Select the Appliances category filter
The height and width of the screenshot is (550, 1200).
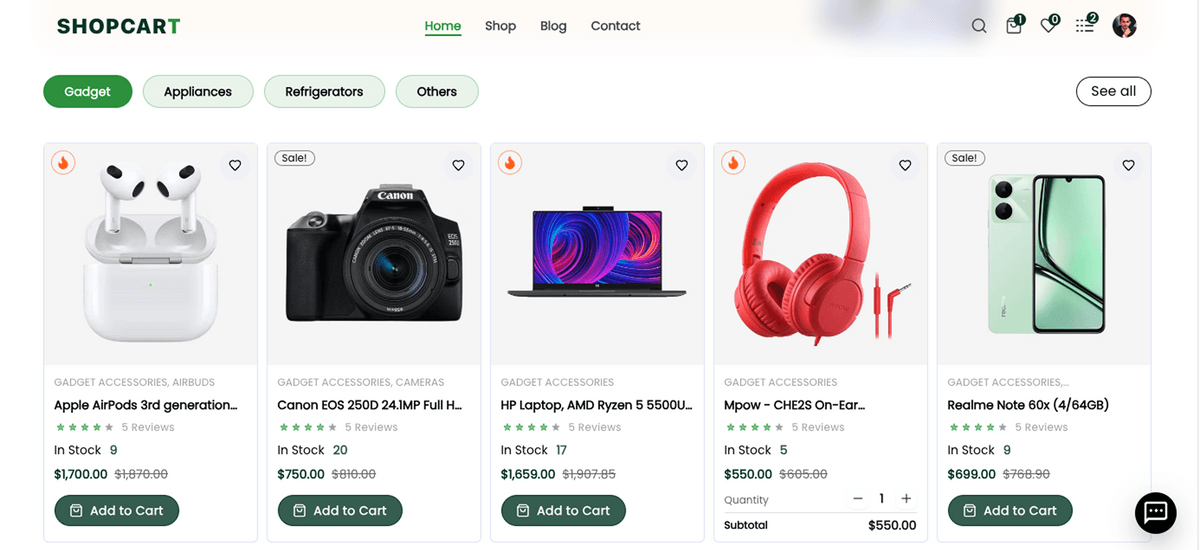coord(197,91)
